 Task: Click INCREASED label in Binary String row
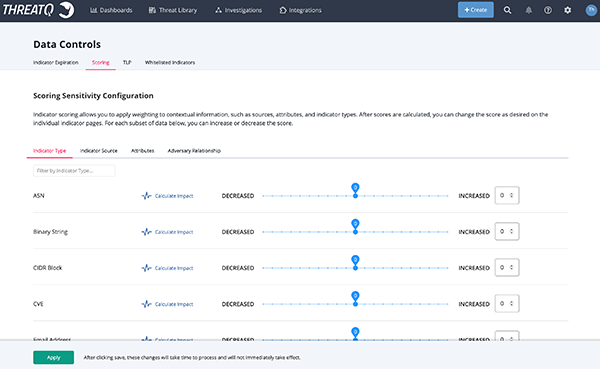point(474,232)
